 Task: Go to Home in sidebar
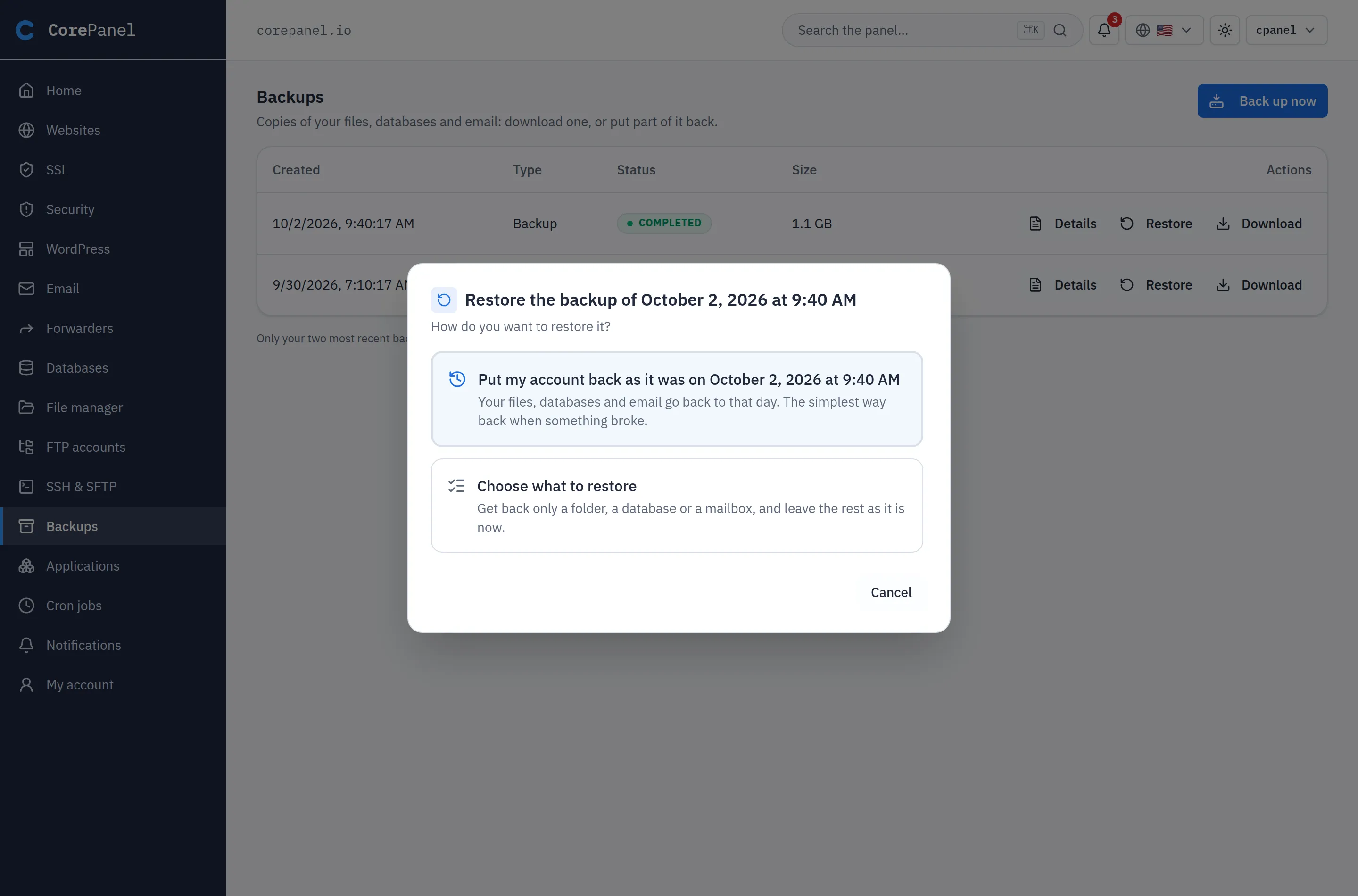click(x=113, y=90)
